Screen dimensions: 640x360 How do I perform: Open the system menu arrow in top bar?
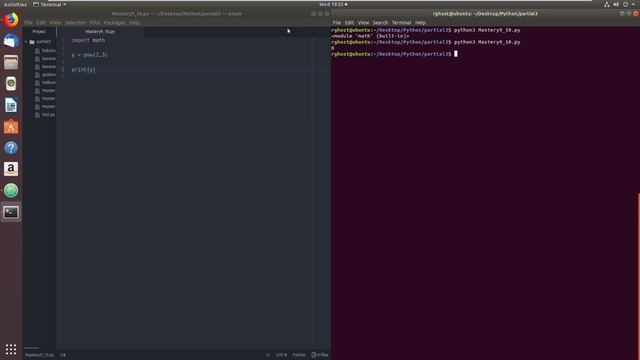coord(633,4)
